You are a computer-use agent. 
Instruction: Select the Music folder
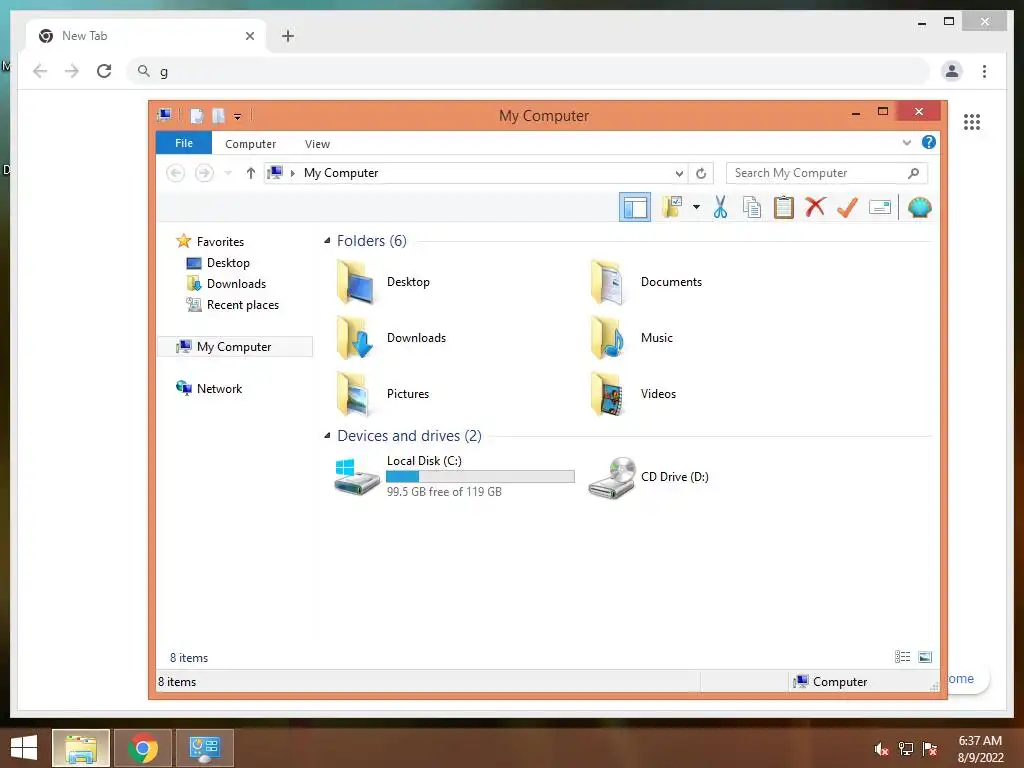click(632, 338)
